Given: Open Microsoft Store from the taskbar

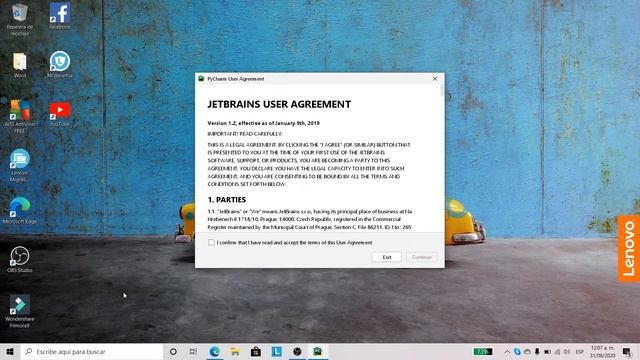Looking at the screenshot, I should click(256, 351).
